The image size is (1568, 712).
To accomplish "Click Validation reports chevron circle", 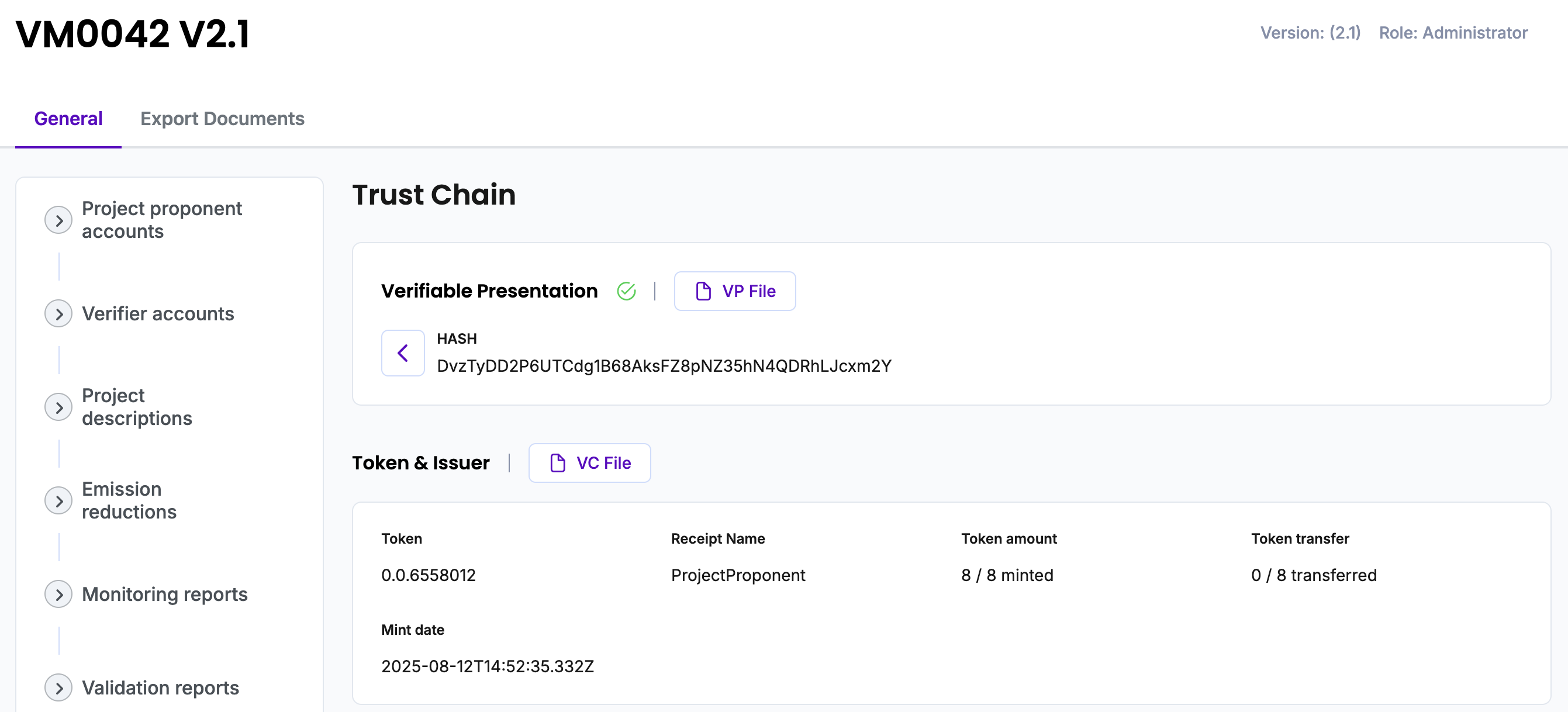I will (58, 687).
